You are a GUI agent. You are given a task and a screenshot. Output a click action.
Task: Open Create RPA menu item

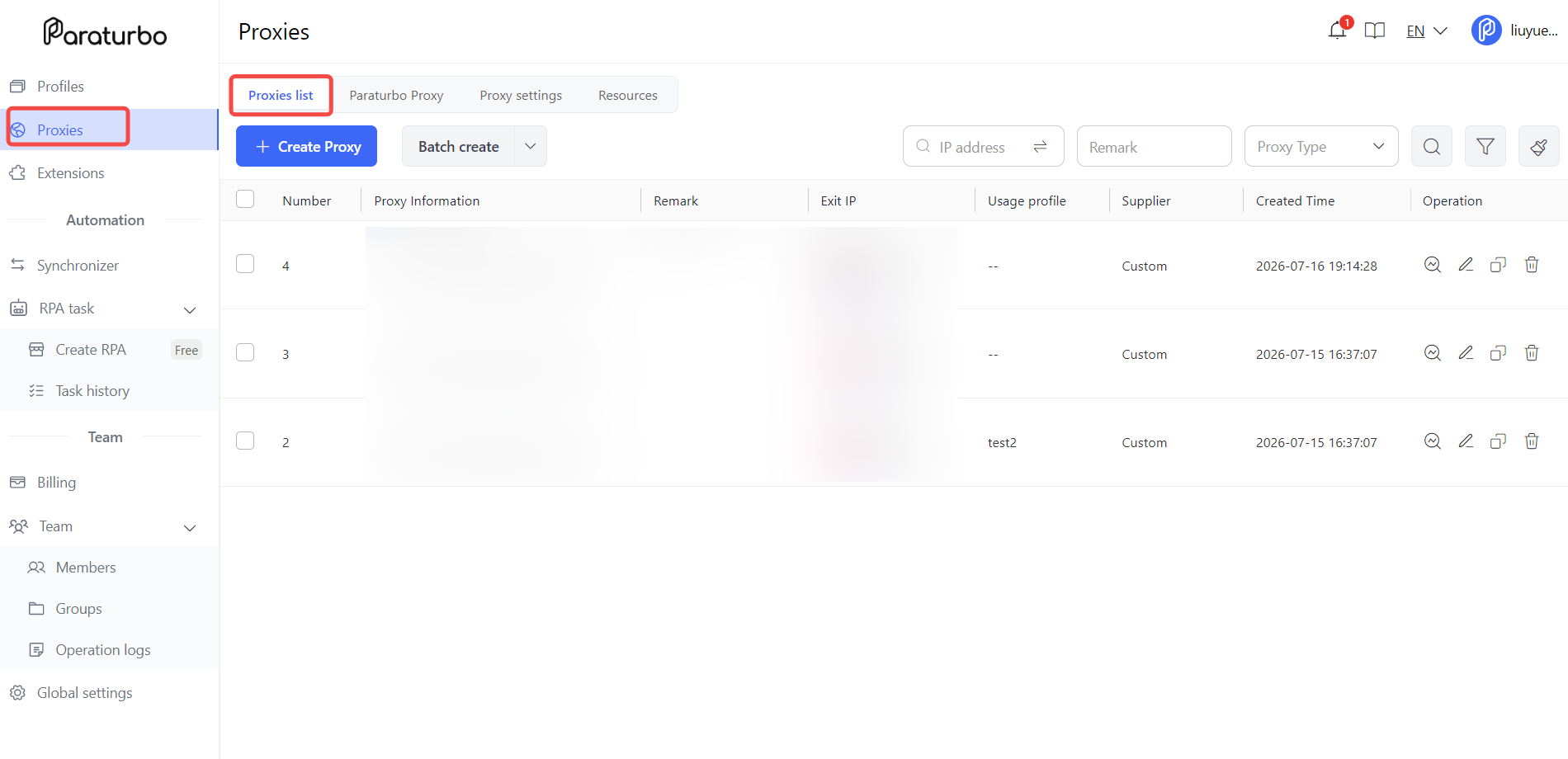tap(109, 349)
